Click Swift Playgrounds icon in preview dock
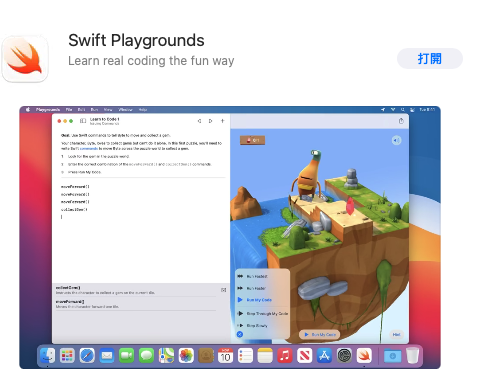Image resolution: width=477 pixels, height=386 pixels. pyautogui.click(x=364, y=356)
